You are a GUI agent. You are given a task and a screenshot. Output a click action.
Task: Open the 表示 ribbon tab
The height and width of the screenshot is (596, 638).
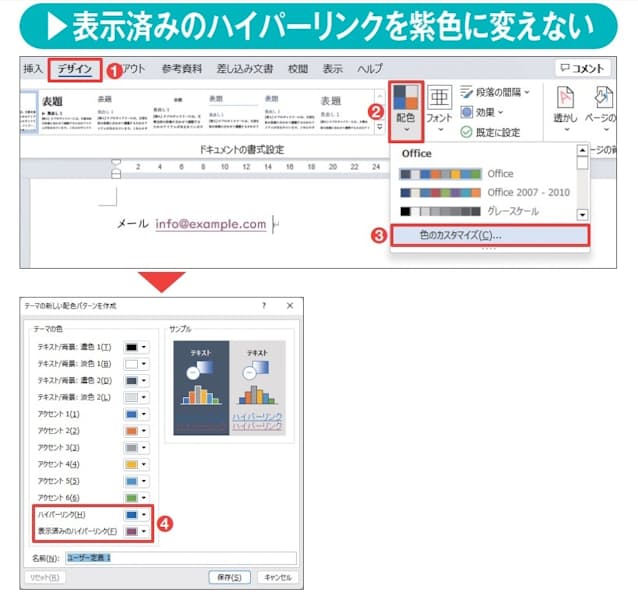(x=332, y=69)
